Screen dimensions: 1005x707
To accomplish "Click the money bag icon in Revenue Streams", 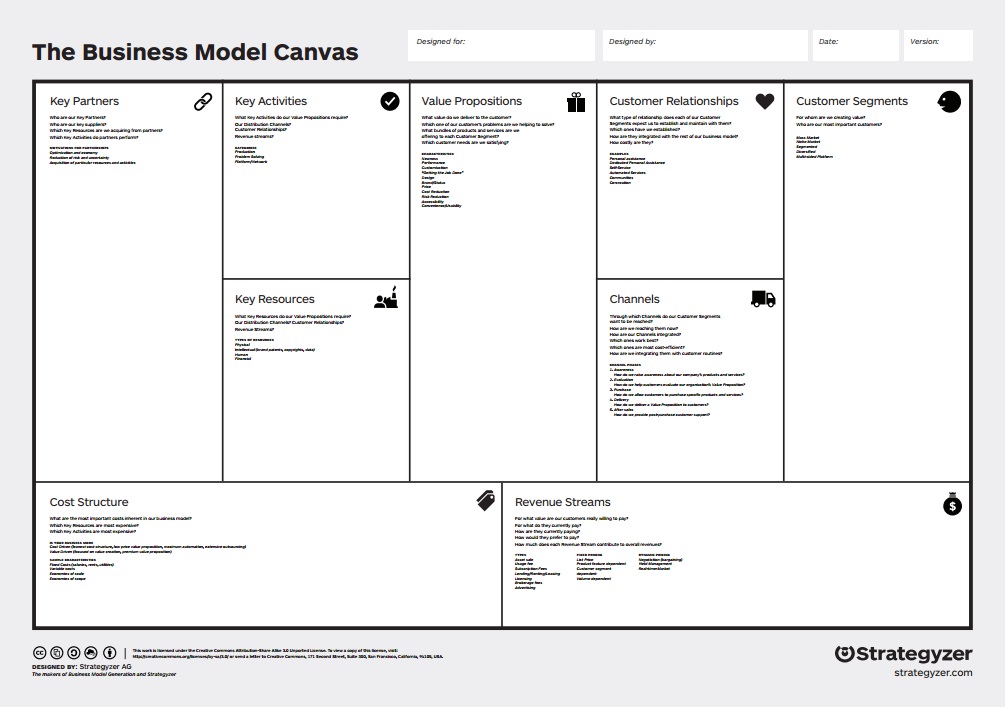I will point(952,504).
